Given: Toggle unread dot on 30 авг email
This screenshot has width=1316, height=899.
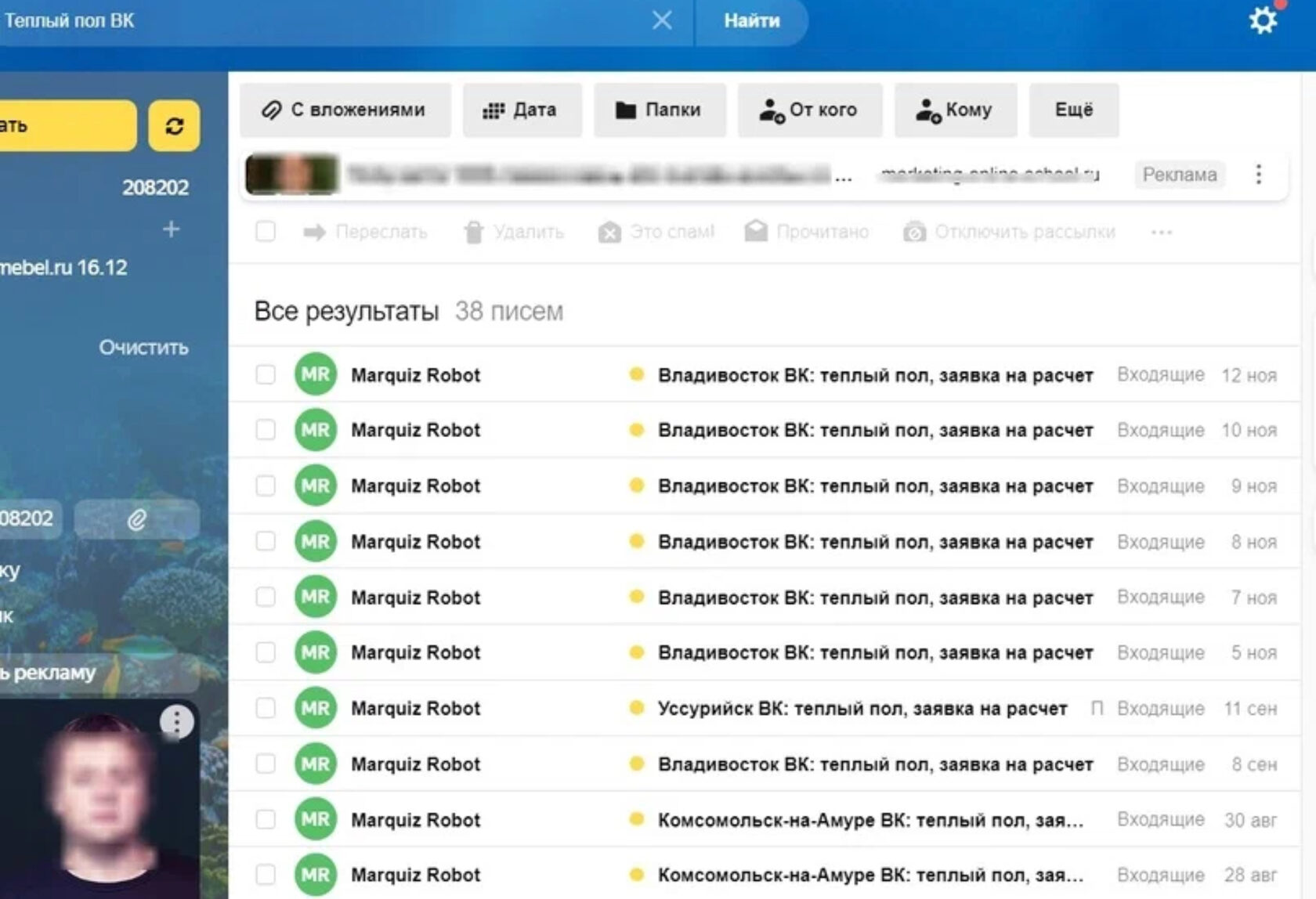Looking at the screenshot, I should click(637, 819).
